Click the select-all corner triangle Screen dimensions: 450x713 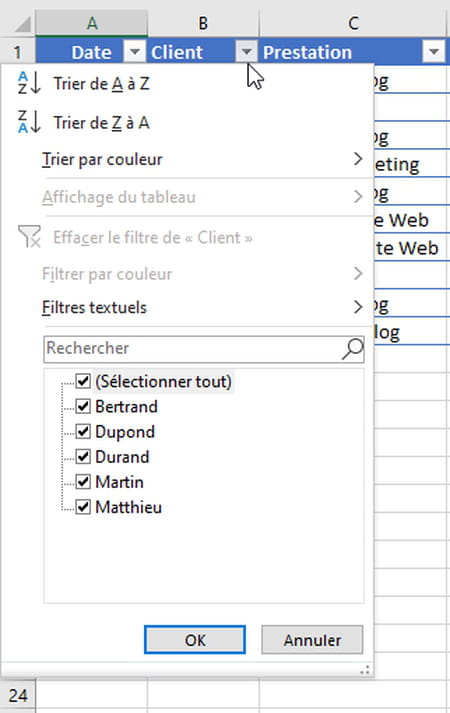(x=22, y=24)
